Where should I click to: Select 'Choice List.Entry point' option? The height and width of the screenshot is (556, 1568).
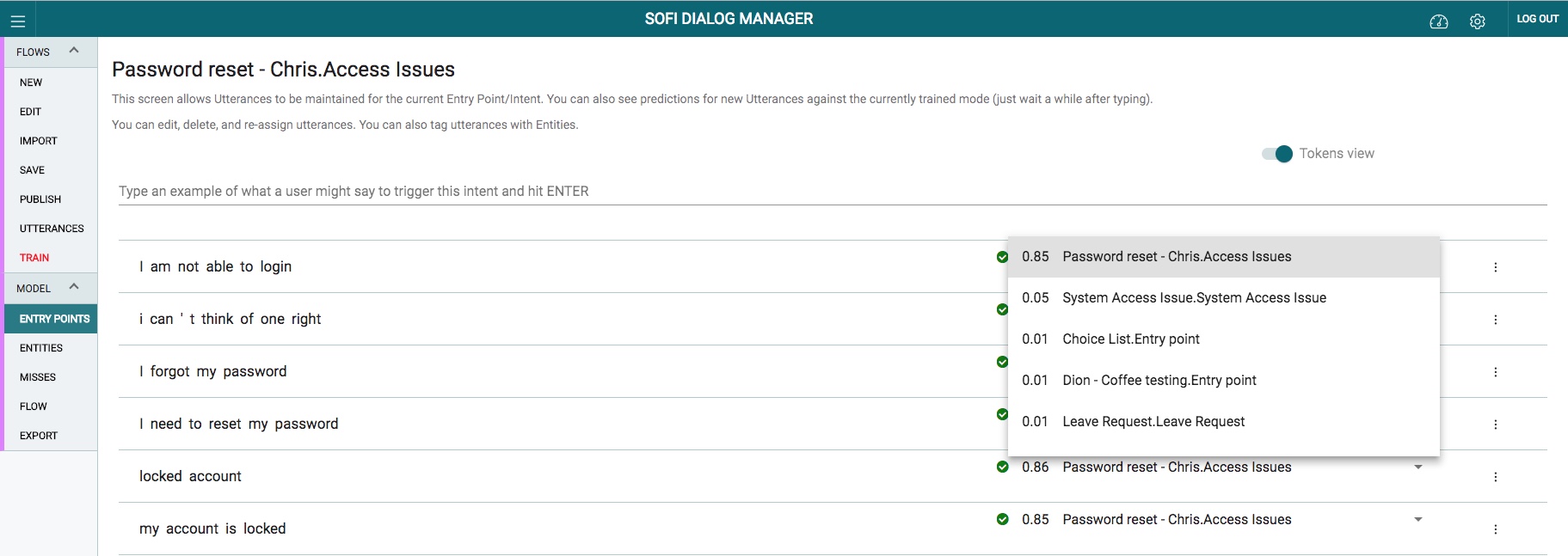tap(1223, 339)
